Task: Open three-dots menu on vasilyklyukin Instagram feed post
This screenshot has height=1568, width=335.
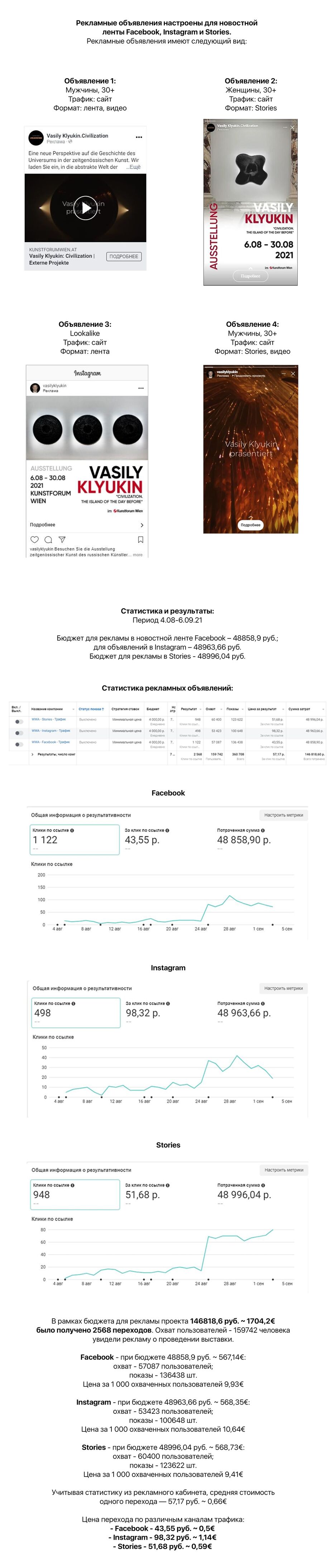Action: (141, 388)
